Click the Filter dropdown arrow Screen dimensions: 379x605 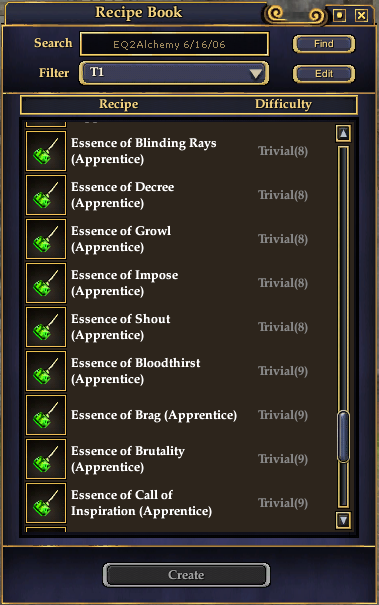pyautogui.click(x=255, y=73)
